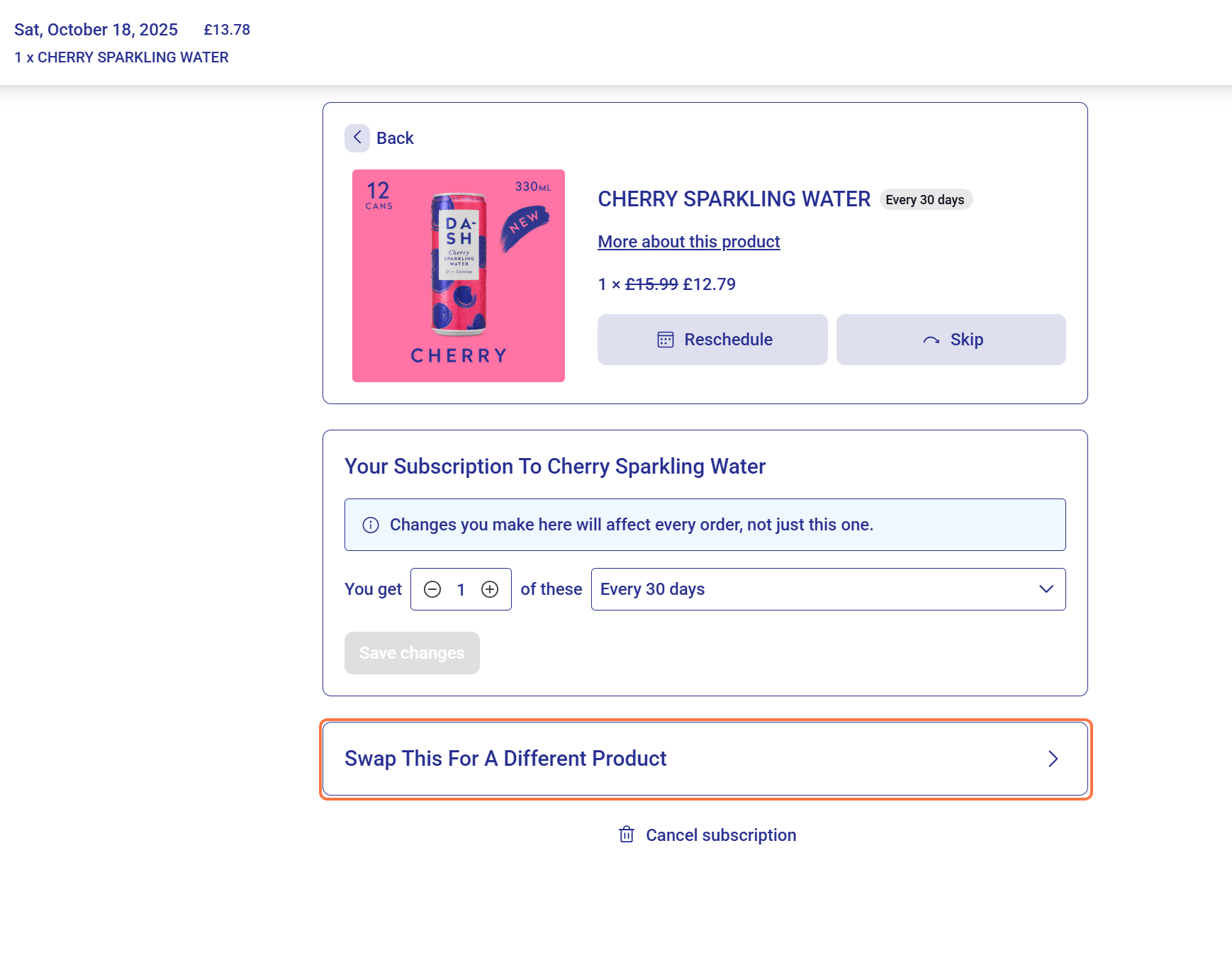
Task: Open More about this product link
Action: tap(688, 242)
